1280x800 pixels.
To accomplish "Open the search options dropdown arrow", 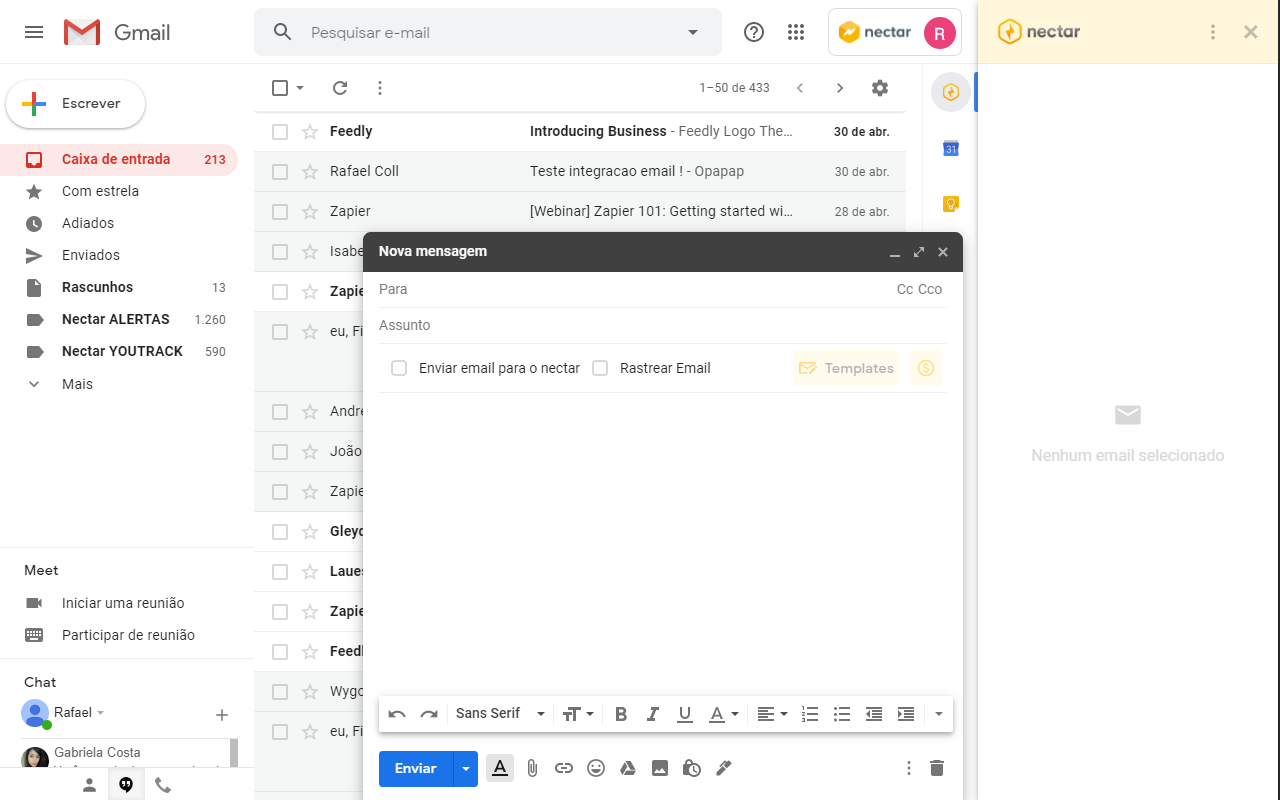I will pos(692,32).
